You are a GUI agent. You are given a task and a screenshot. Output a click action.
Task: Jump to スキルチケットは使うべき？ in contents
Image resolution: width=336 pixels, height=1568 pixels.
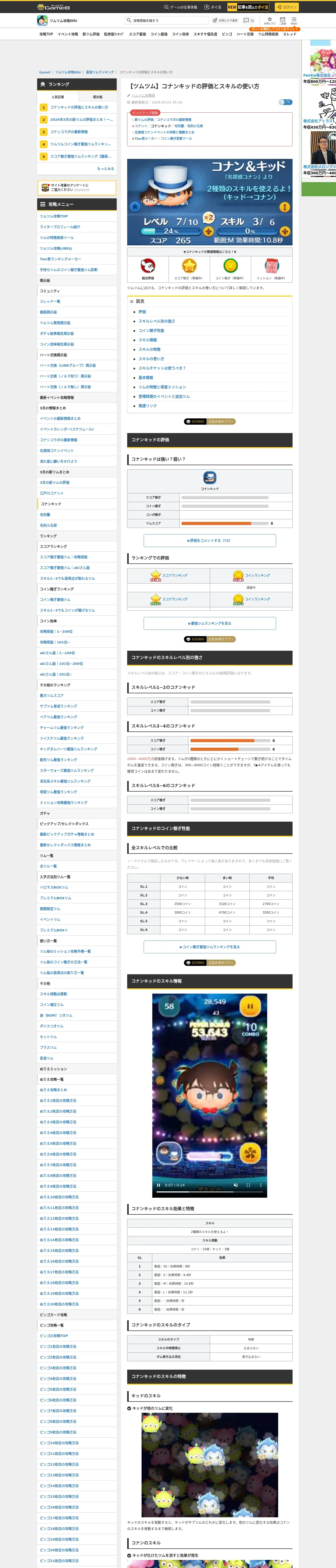point(162,368)
